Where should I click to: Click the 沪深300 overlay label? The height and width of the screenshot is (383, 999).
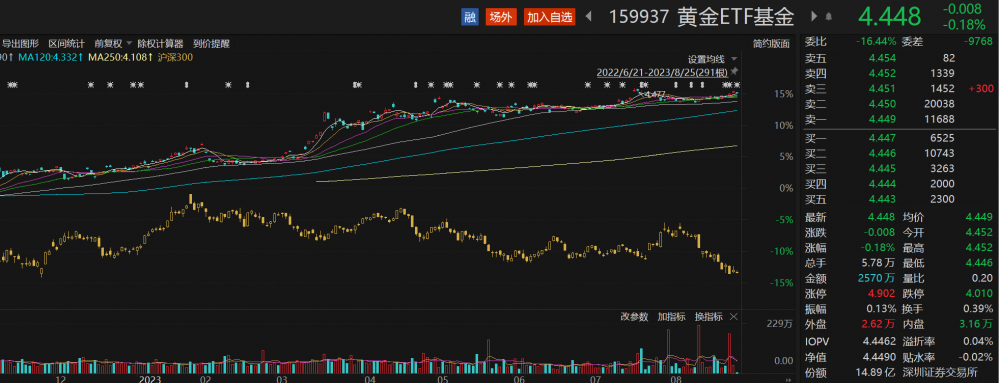tap(175, 57)
